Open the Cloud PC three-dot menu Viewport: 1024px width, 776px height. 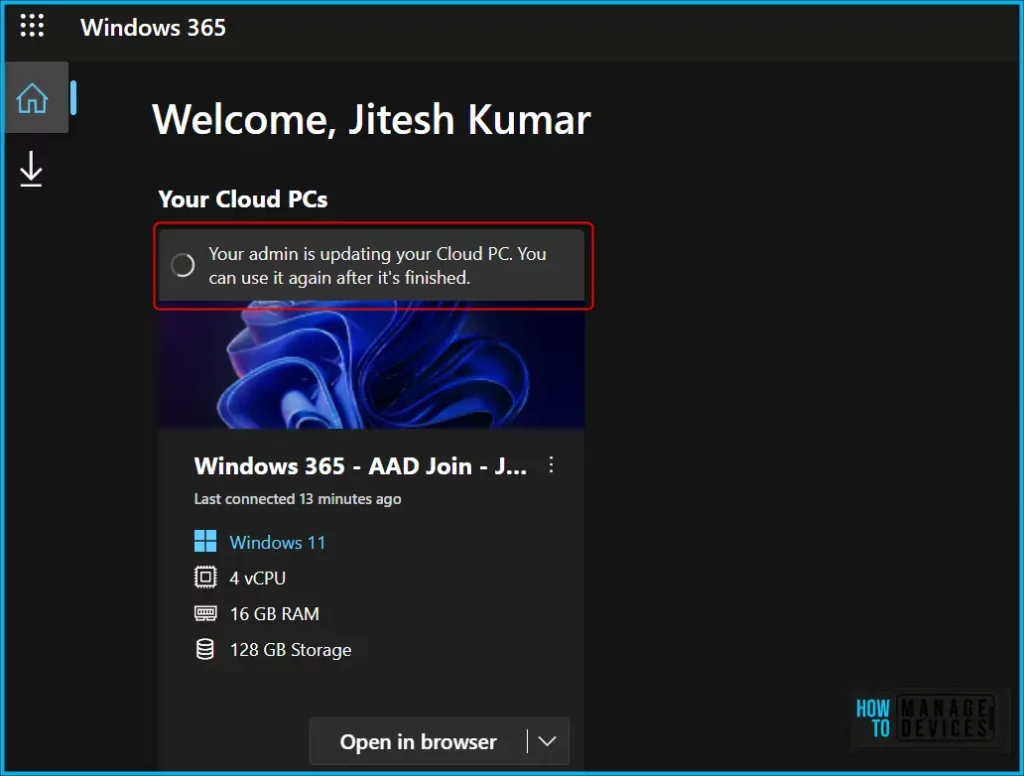pyautogui.click(x=551, y=464)
